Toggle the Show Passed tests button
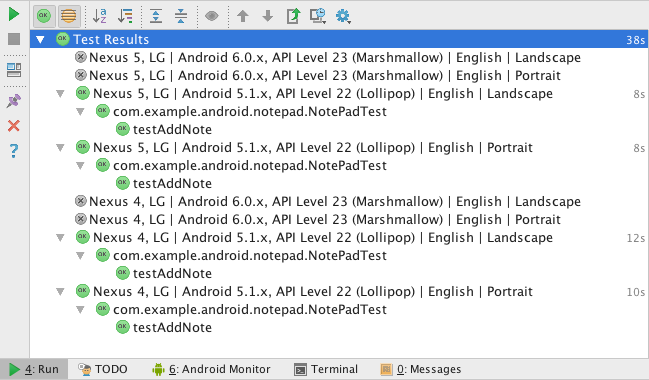 click(44, 16)
